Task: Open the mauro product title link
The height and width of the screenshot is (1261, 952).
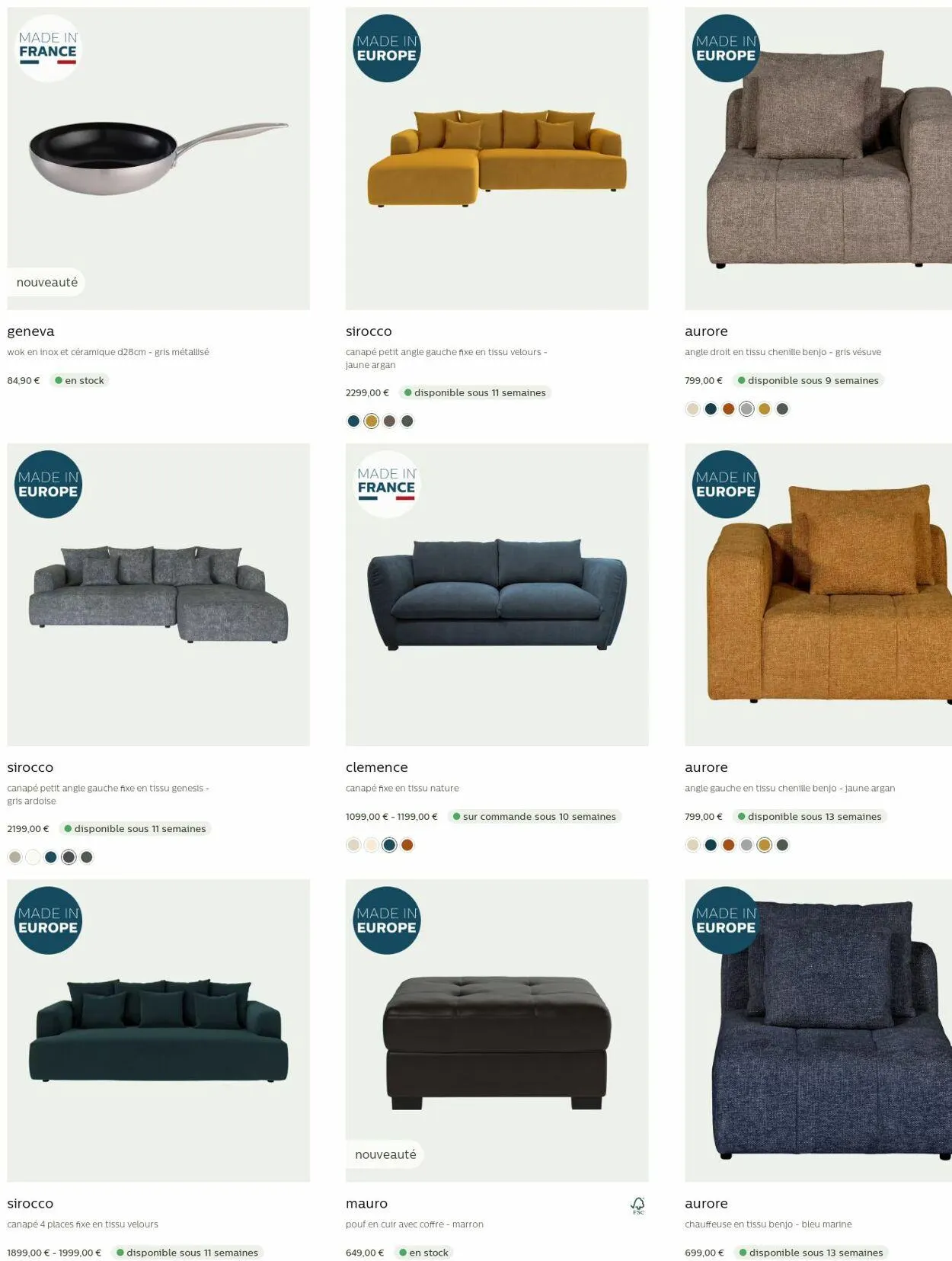Action: [367, 1204]
